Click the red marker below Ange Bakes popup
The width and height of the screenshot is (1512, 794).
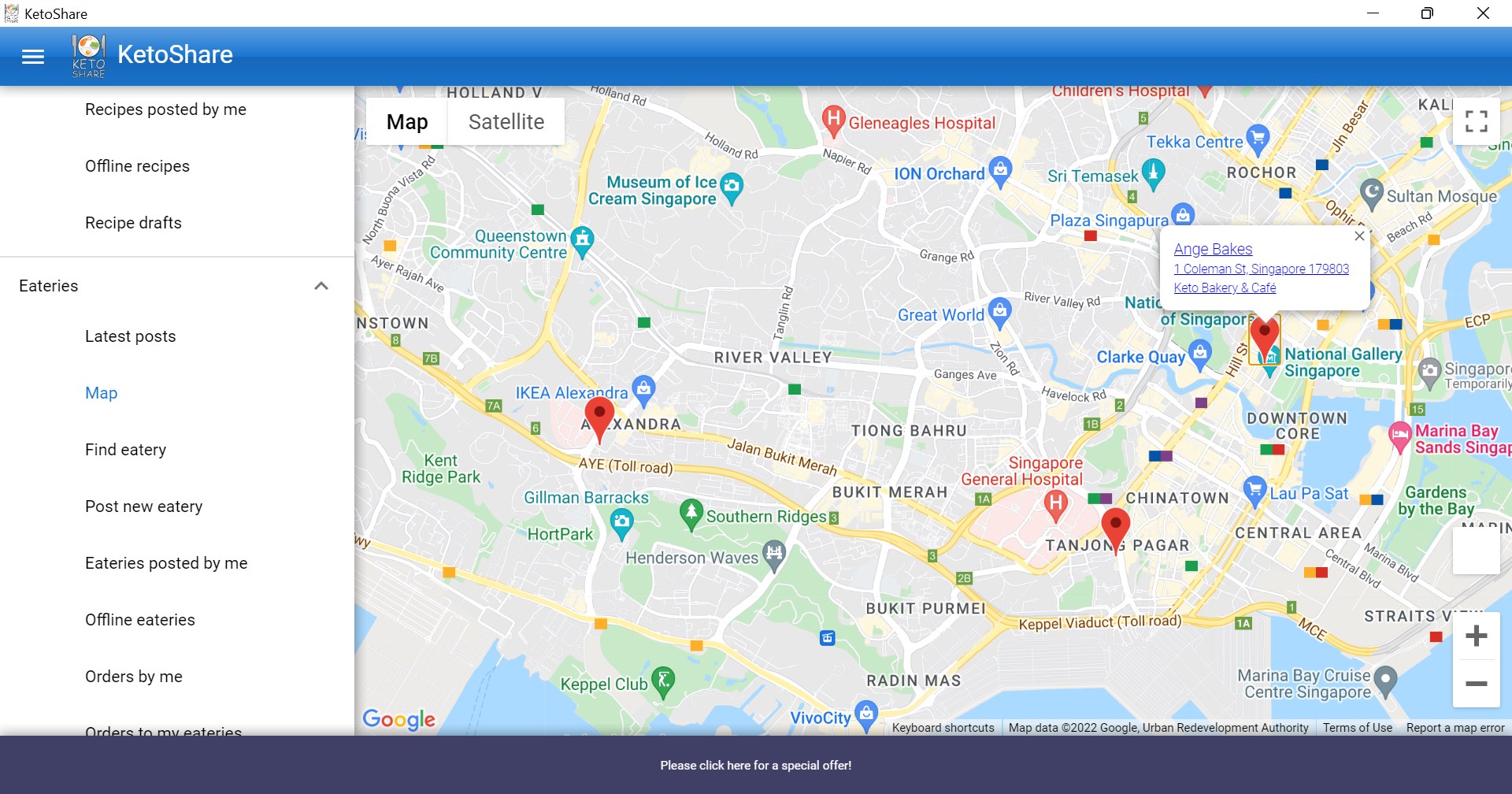(x=1265, y=339)
